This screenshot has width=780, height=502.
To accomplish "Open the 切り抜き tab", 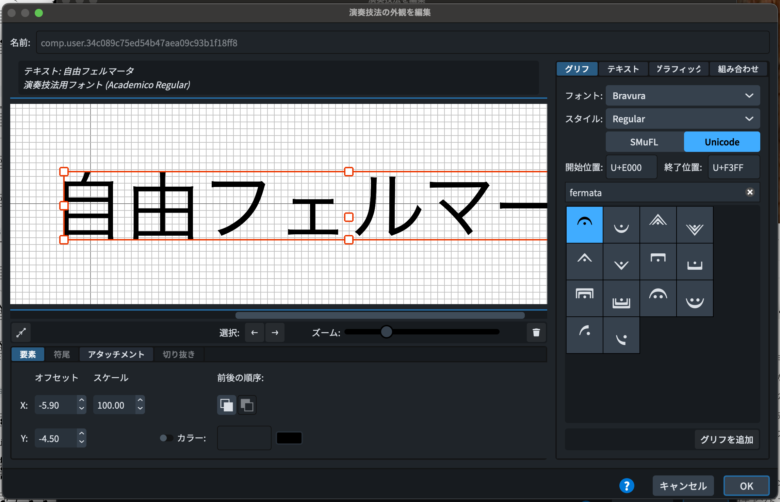I will point(179,354).
